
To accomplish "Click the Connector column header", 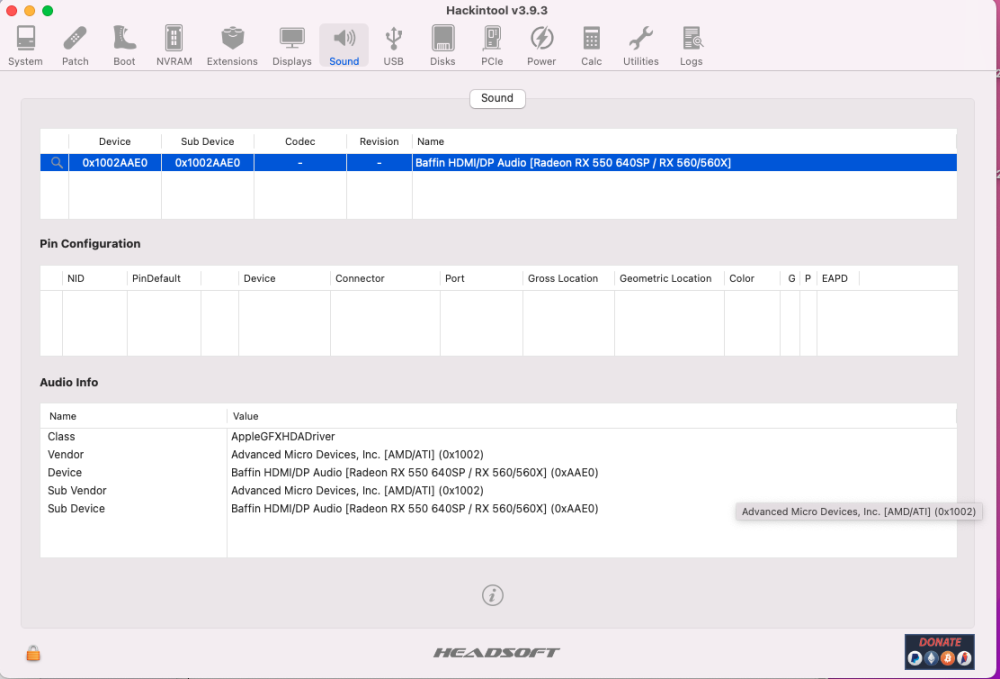I will [385, 279].
